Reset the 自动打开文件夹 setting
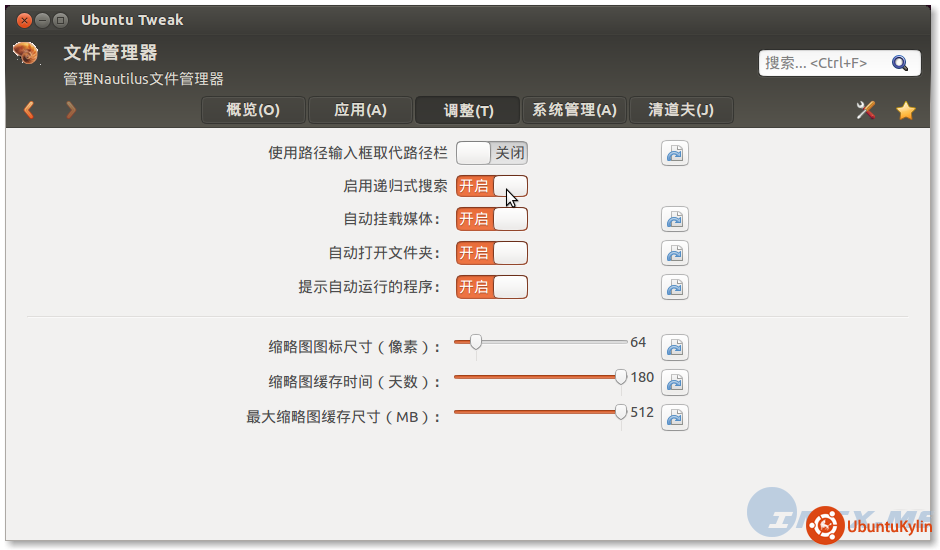 click(675, 254)
